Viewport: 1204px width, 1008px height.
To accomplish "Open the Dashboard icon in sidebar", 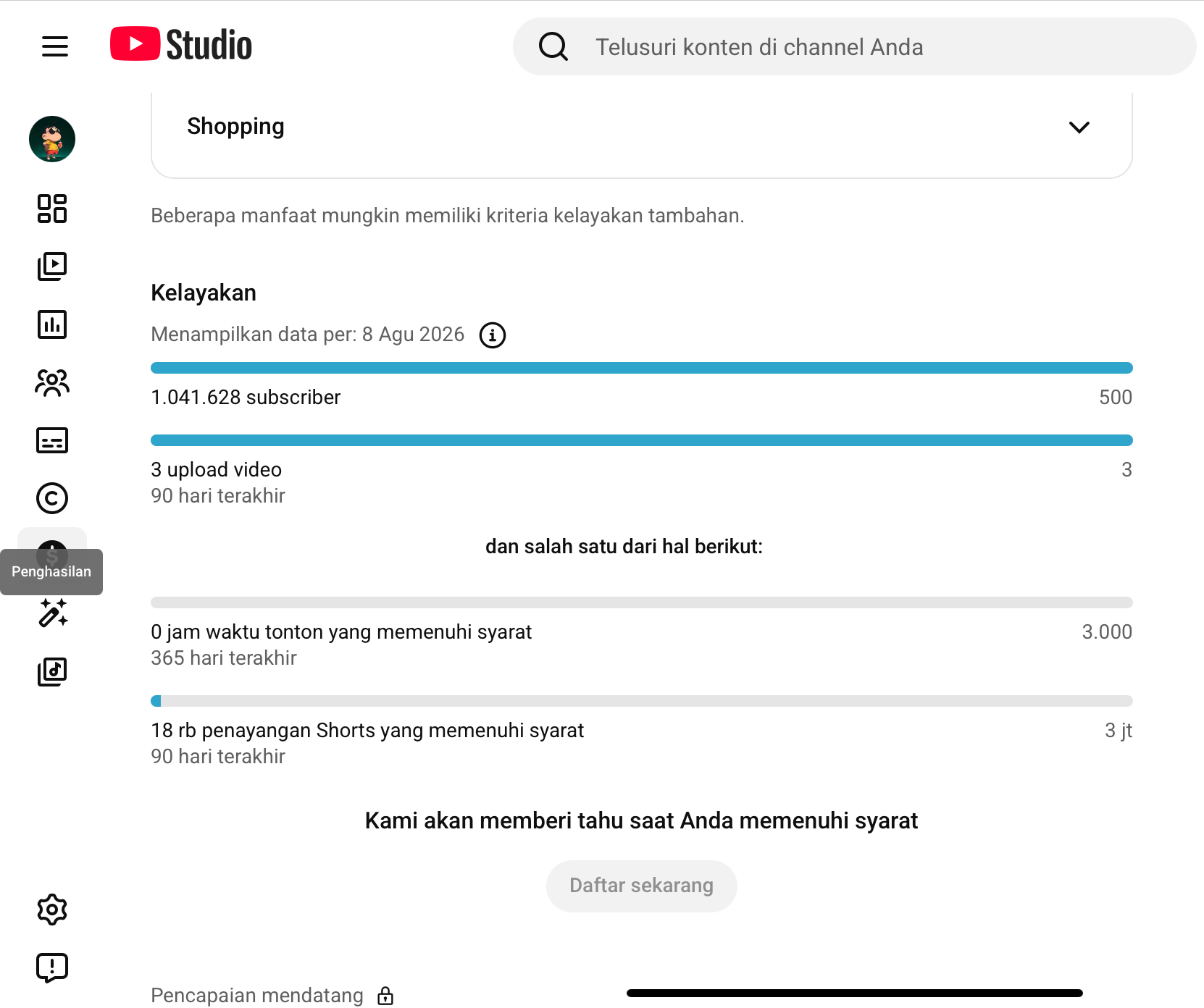I will point(52,209).
